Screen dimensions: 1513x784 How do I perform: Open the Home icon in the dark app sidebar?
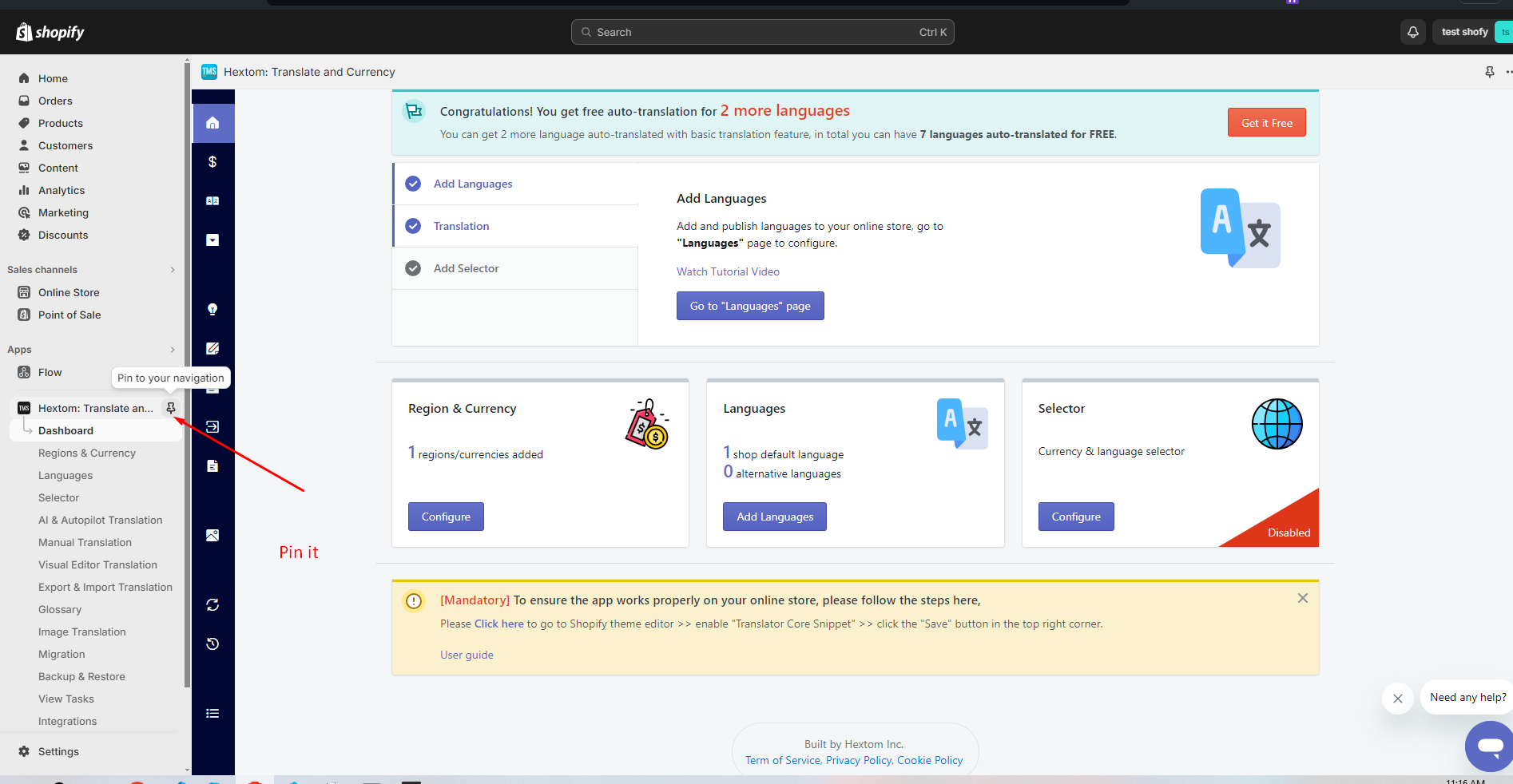tap(212, 123)
